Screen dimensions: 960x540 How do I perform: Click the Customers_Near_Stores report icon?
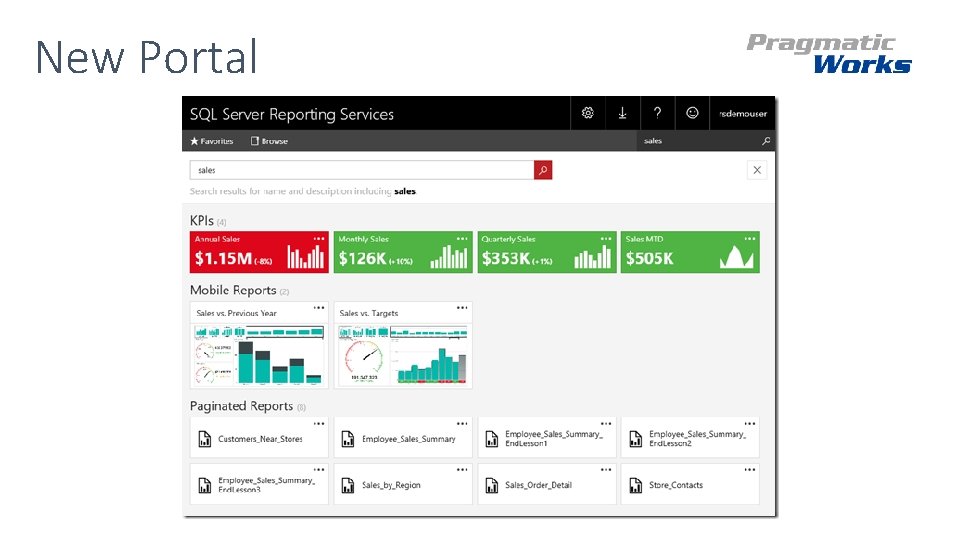[x=204, y=439]
